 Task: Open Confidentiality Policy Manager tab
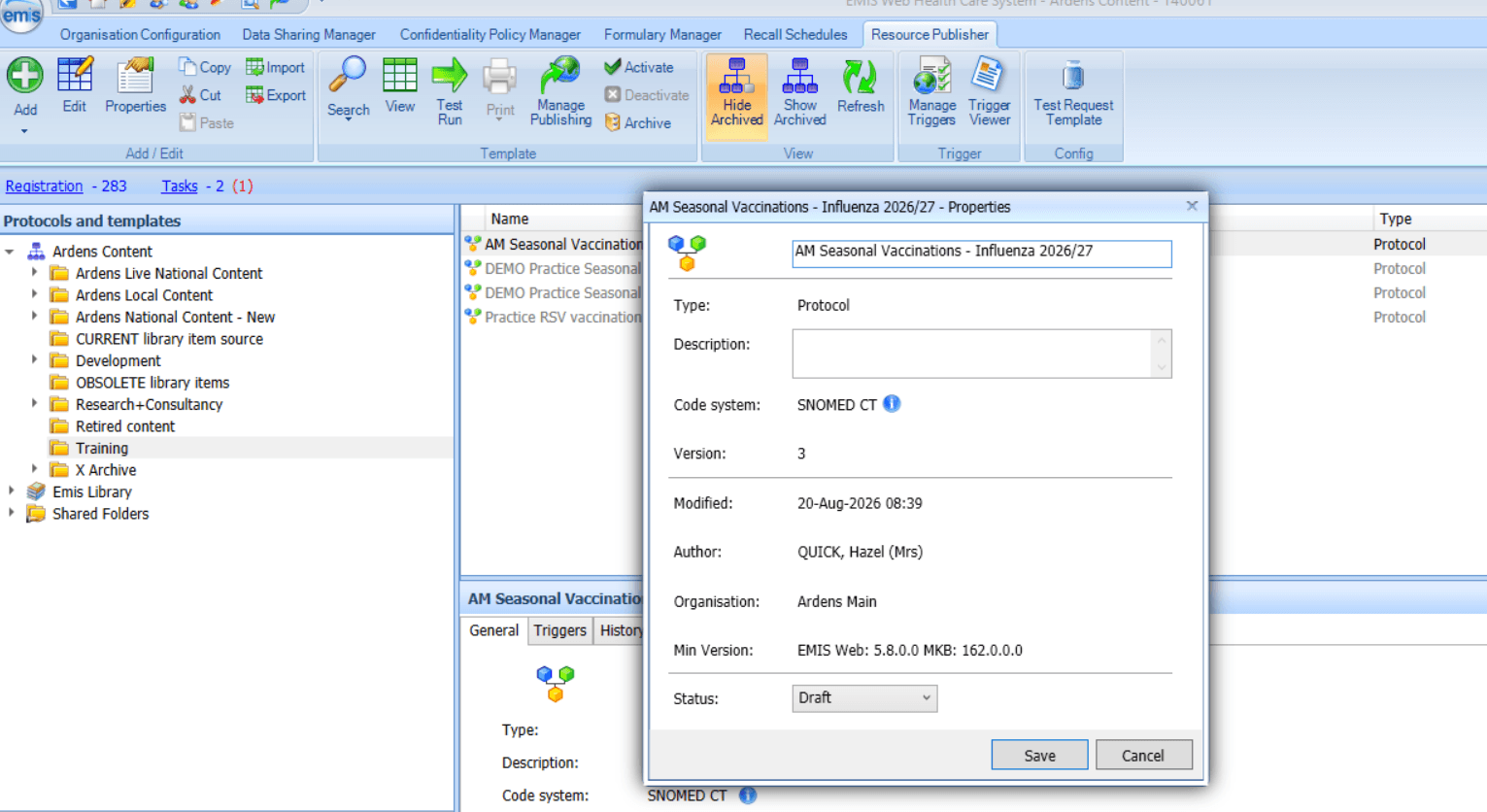(490, 34)
